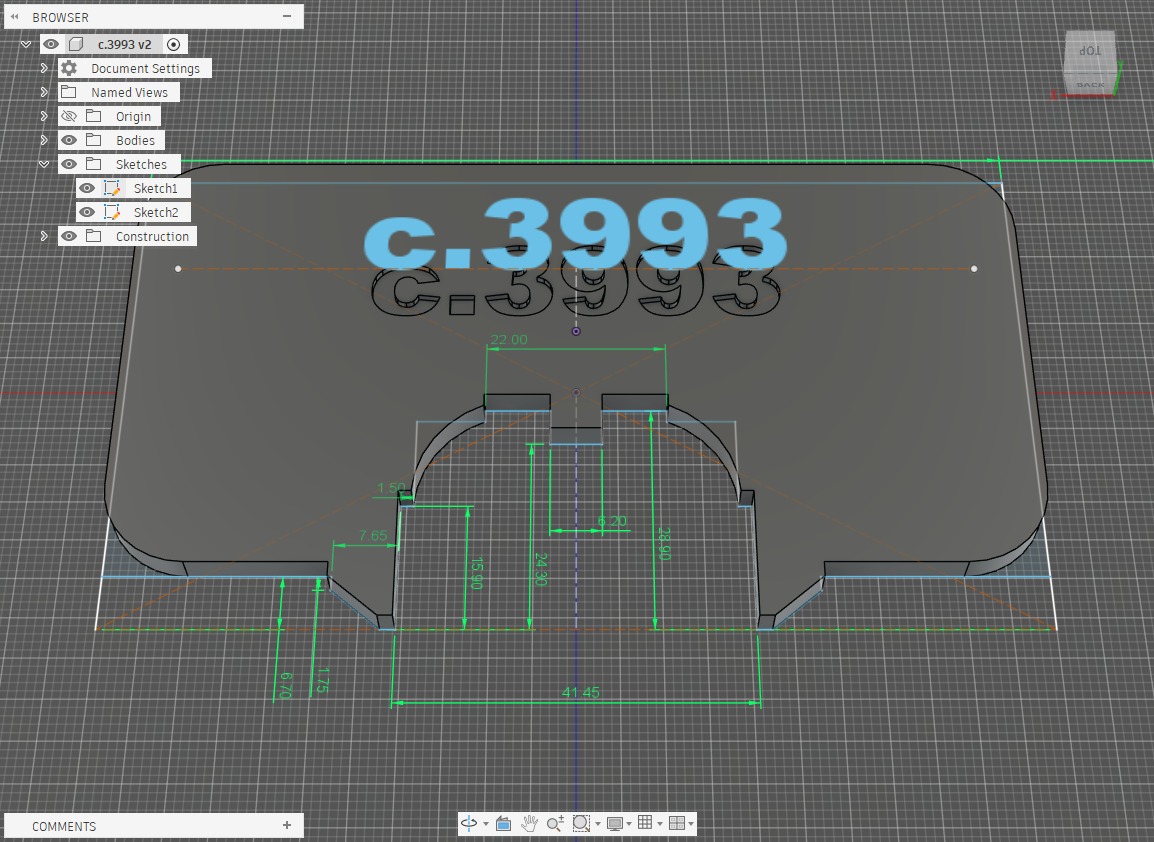Click the COMMENTS panel label
Screen dimensions: 1154x842
point(64,827)
